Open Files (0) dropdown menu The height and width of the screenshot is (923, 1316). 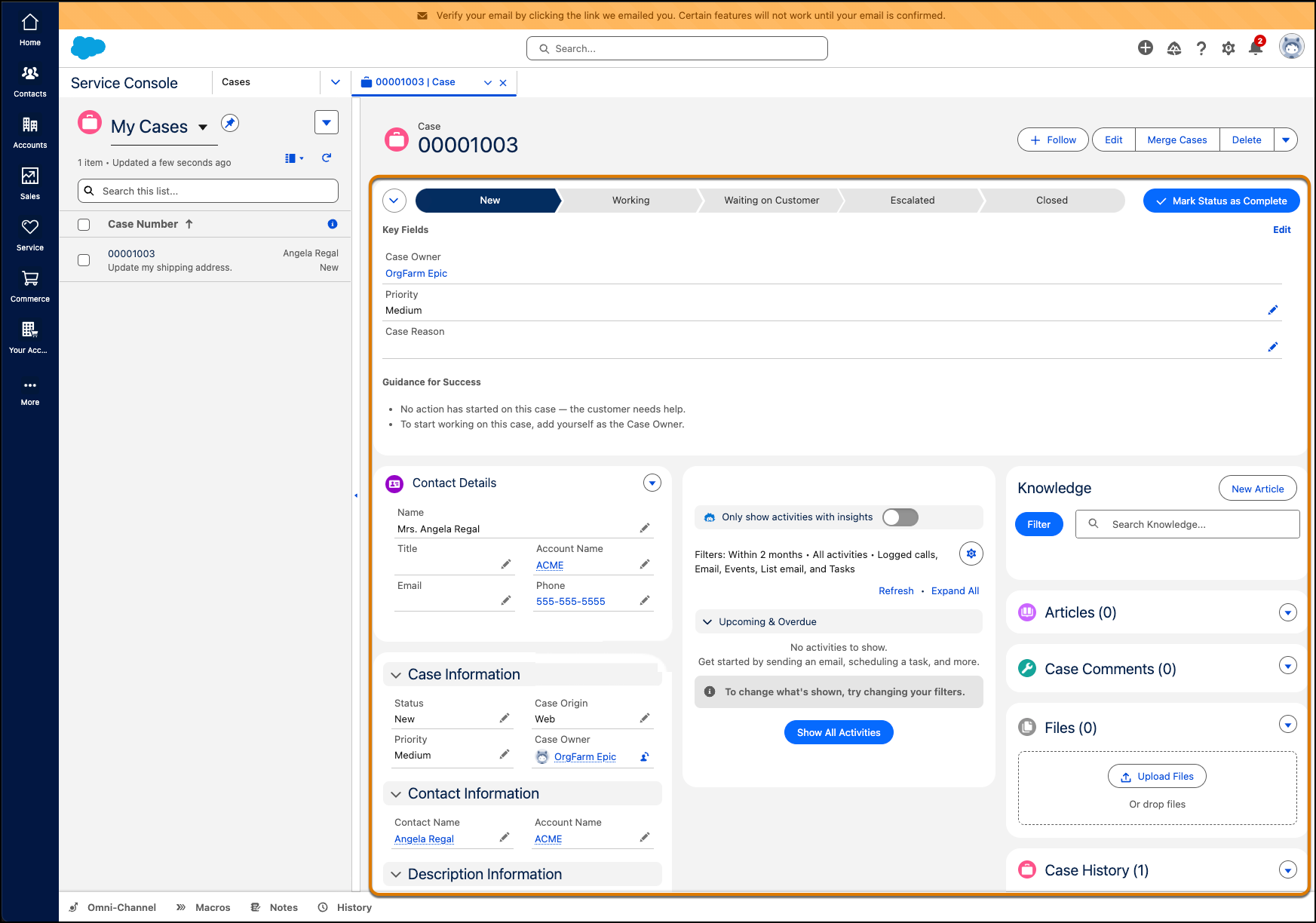coord(1288,725)
